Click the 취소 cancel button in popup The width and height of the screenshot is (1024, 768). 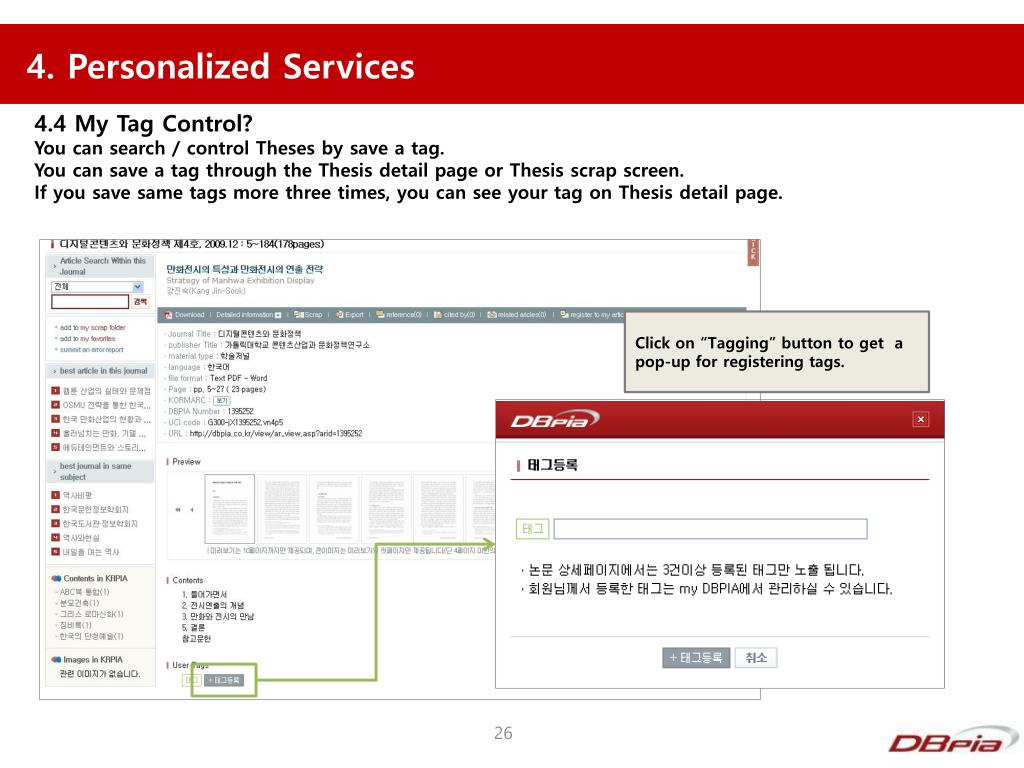[x=756, y=658]
